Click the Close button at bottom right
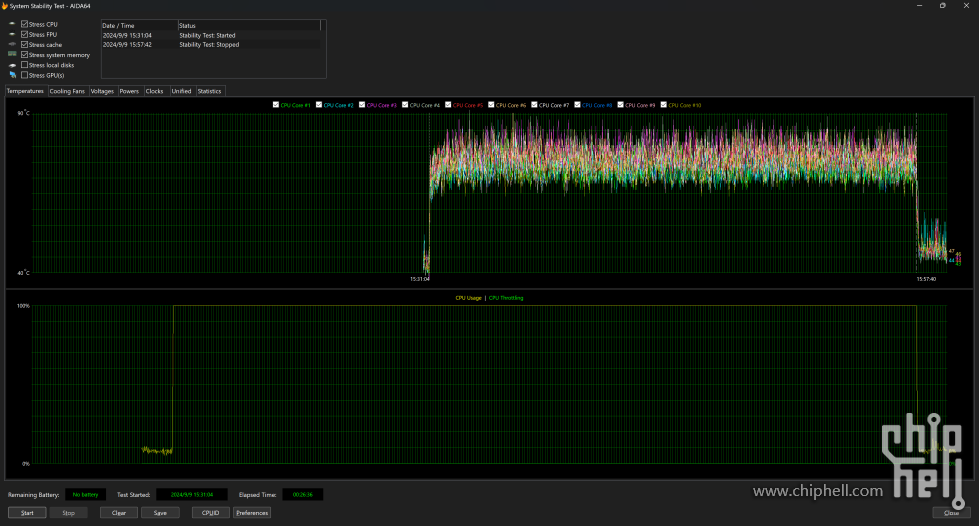 (x=952, y=513)
